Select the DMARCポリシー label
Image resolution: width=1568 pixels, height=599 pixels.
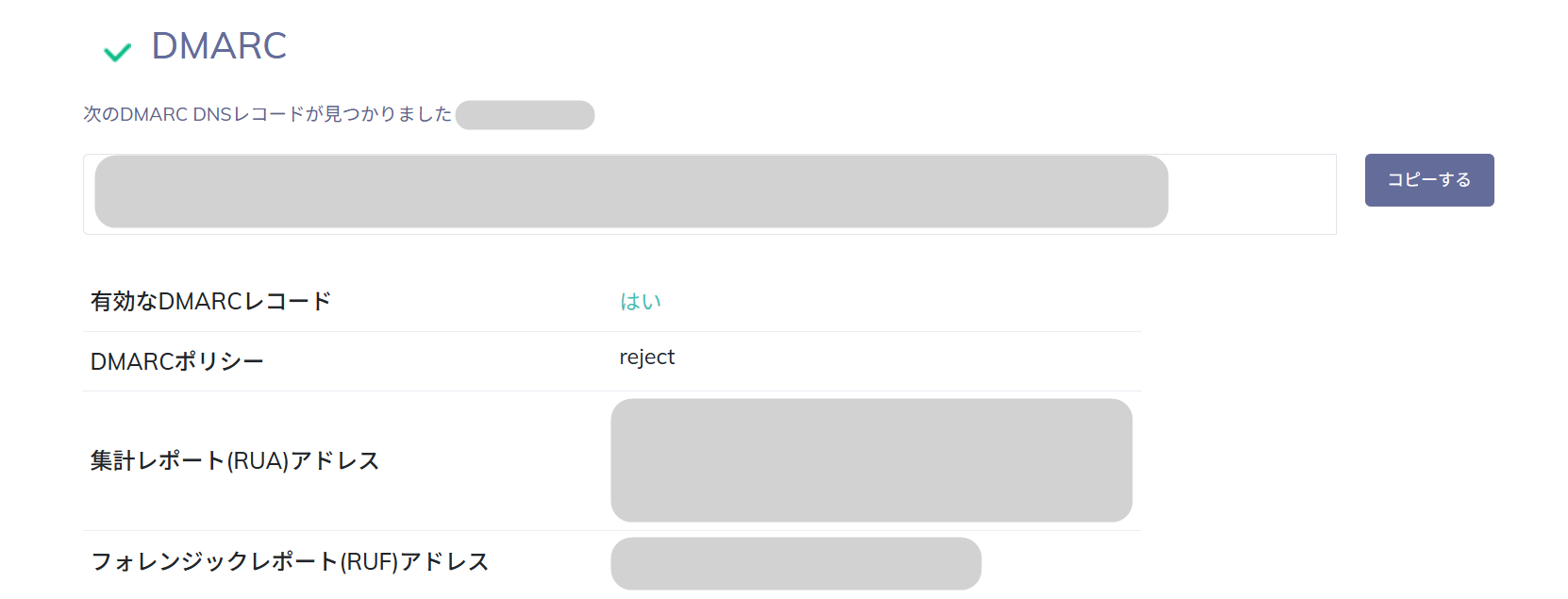click(x=176, y=361)
